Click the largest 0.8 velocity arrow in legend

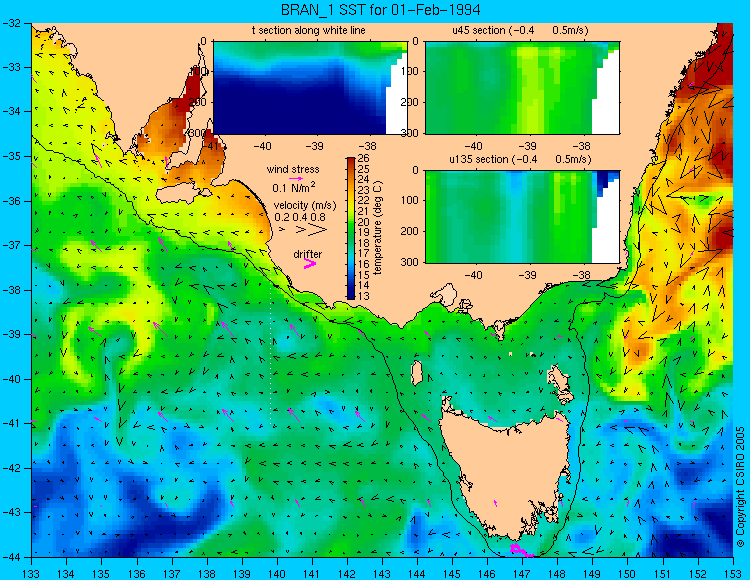[318, 230]
